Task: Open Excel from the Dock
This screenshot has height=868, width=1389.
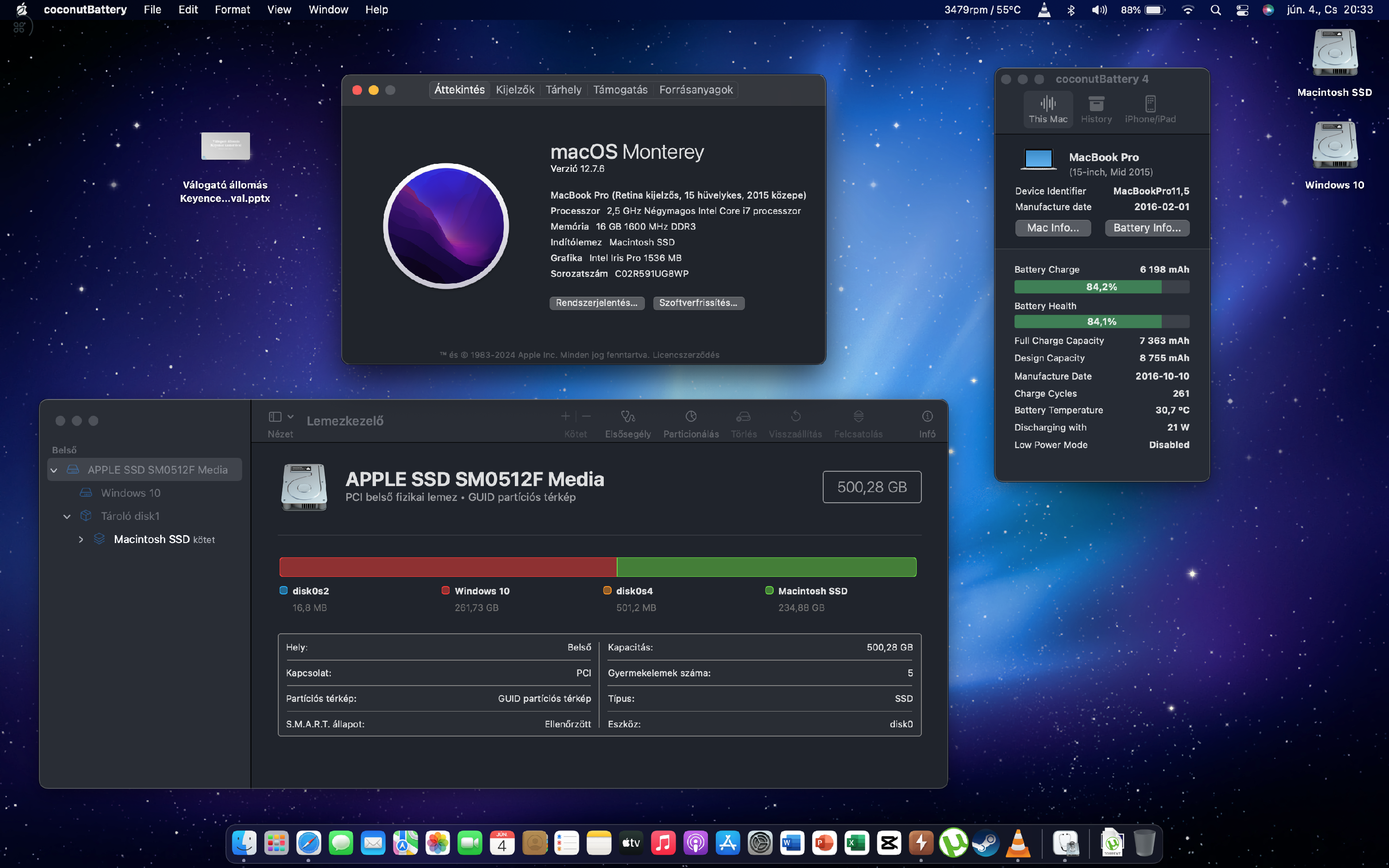Action: pyautogui.click(x=857, y=843)
